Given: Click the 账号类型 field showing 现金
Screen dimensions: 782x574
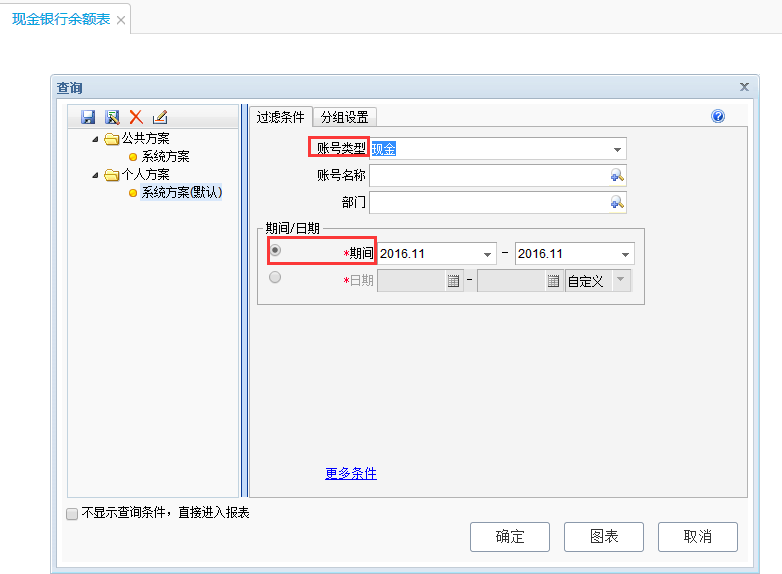Looking at the screenshot, I should click(x=498, y=149).
